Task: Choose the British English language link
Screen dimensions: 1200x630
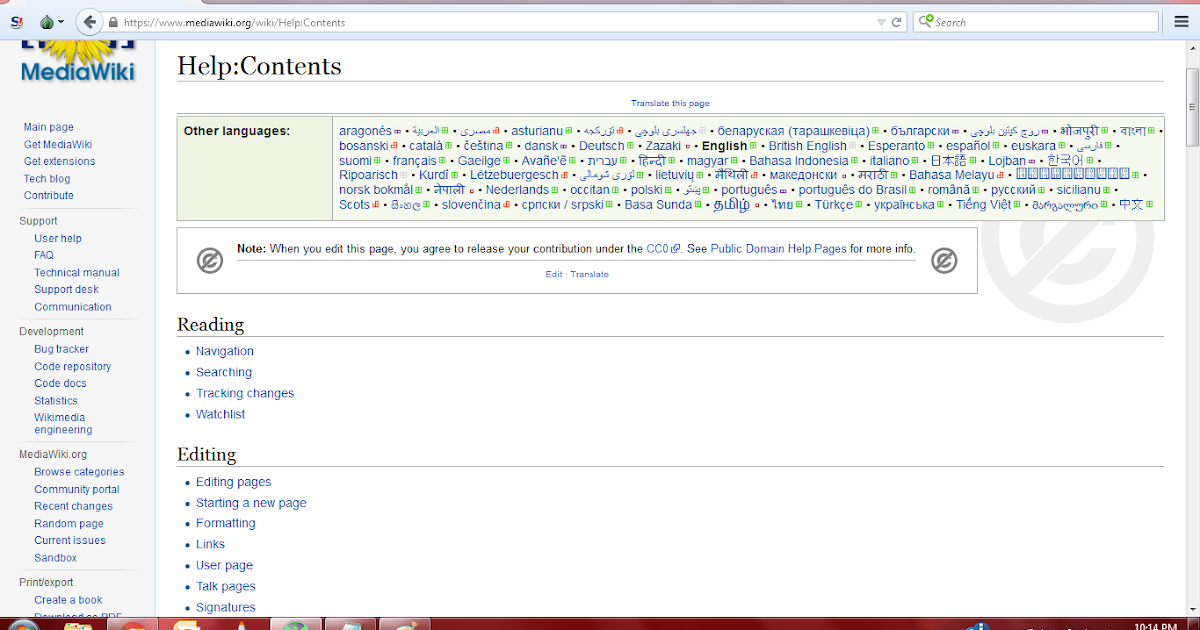Action: pos(807,146)
